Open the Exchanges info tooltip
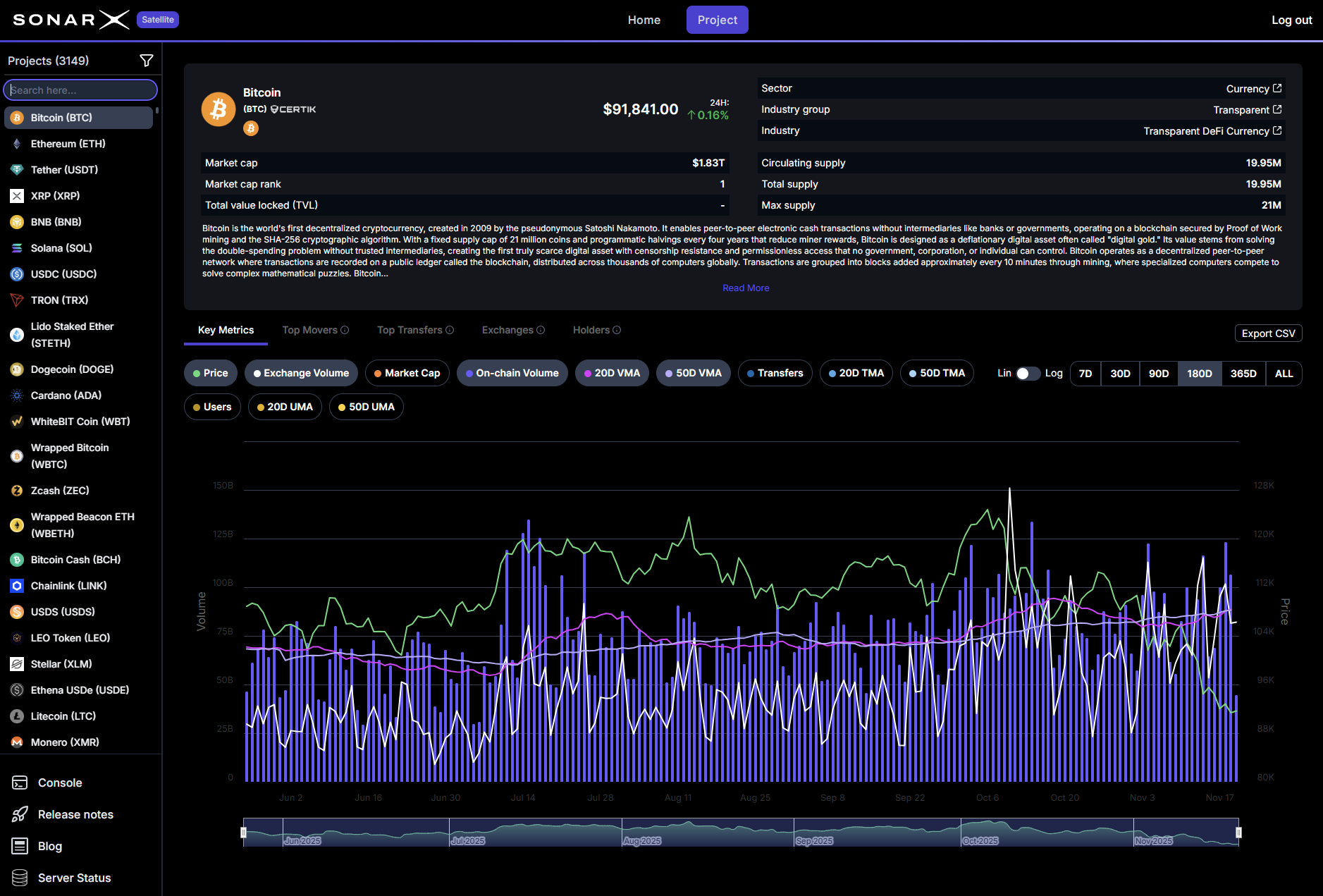1323x896 pixels. (539, 329)
